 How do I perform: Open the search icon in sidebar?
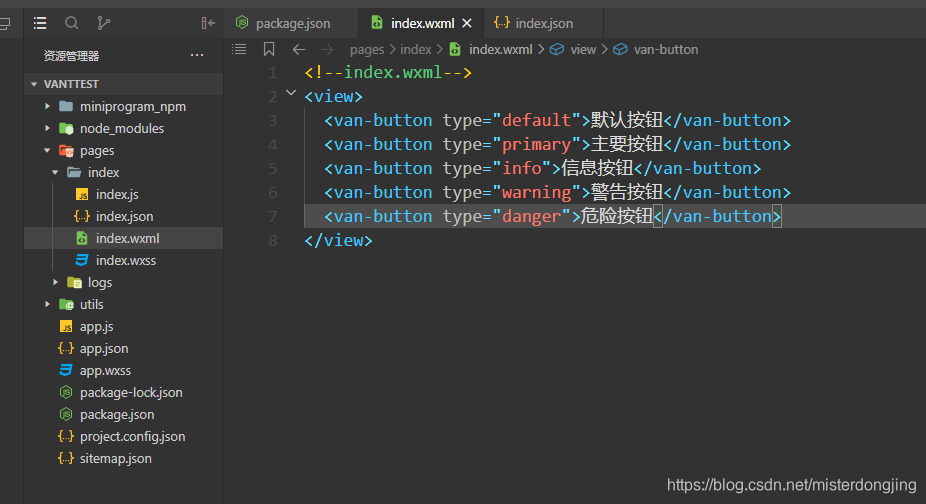(71, 23)
